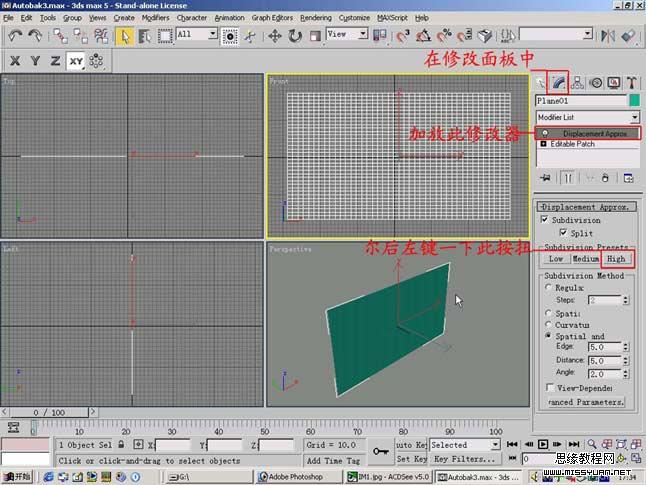Select the Scale tool
The width and height of the screenshot is (646, 485).
pos(315,36)
